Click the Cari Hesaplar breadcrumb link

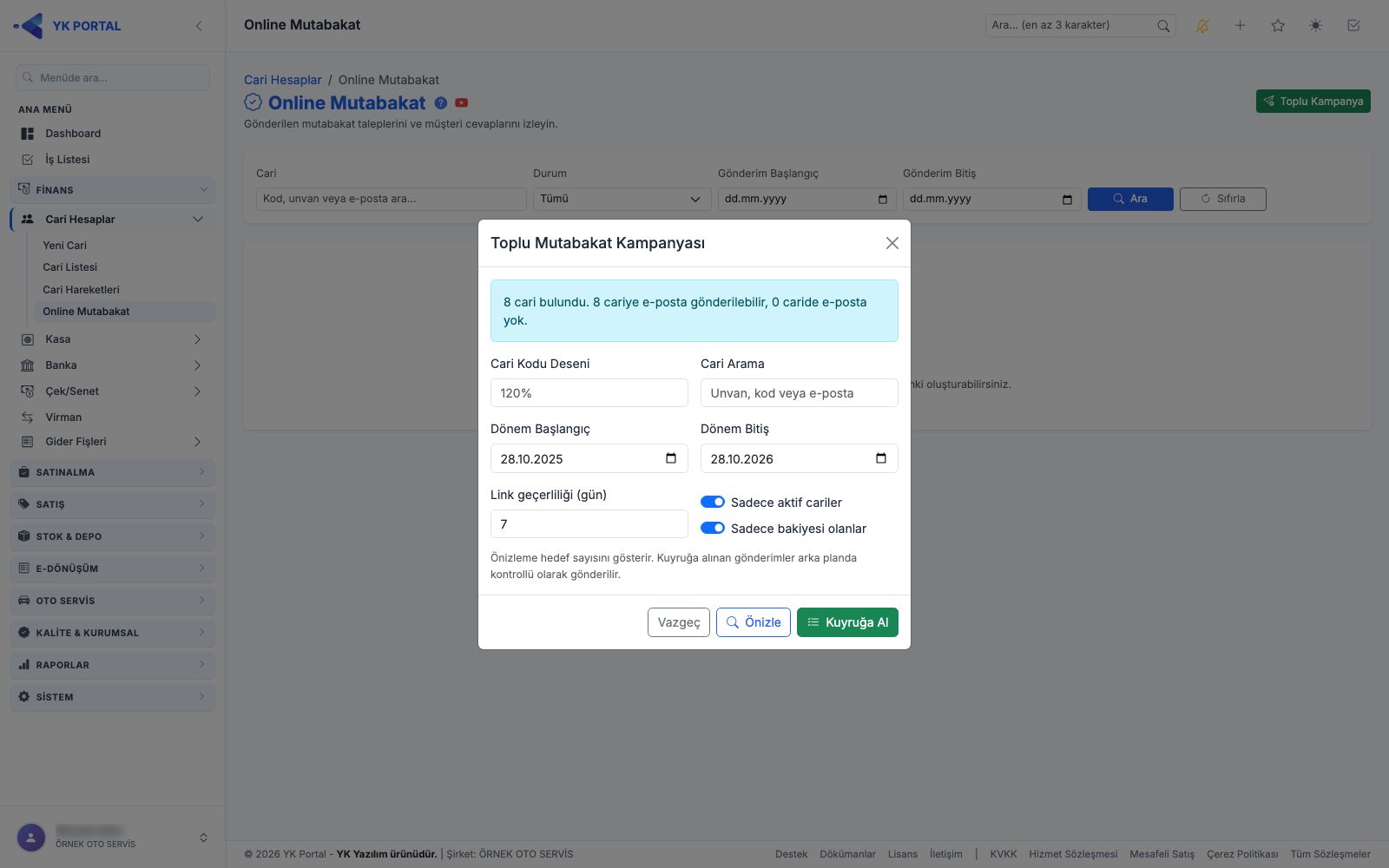click(x=283, y=80)
